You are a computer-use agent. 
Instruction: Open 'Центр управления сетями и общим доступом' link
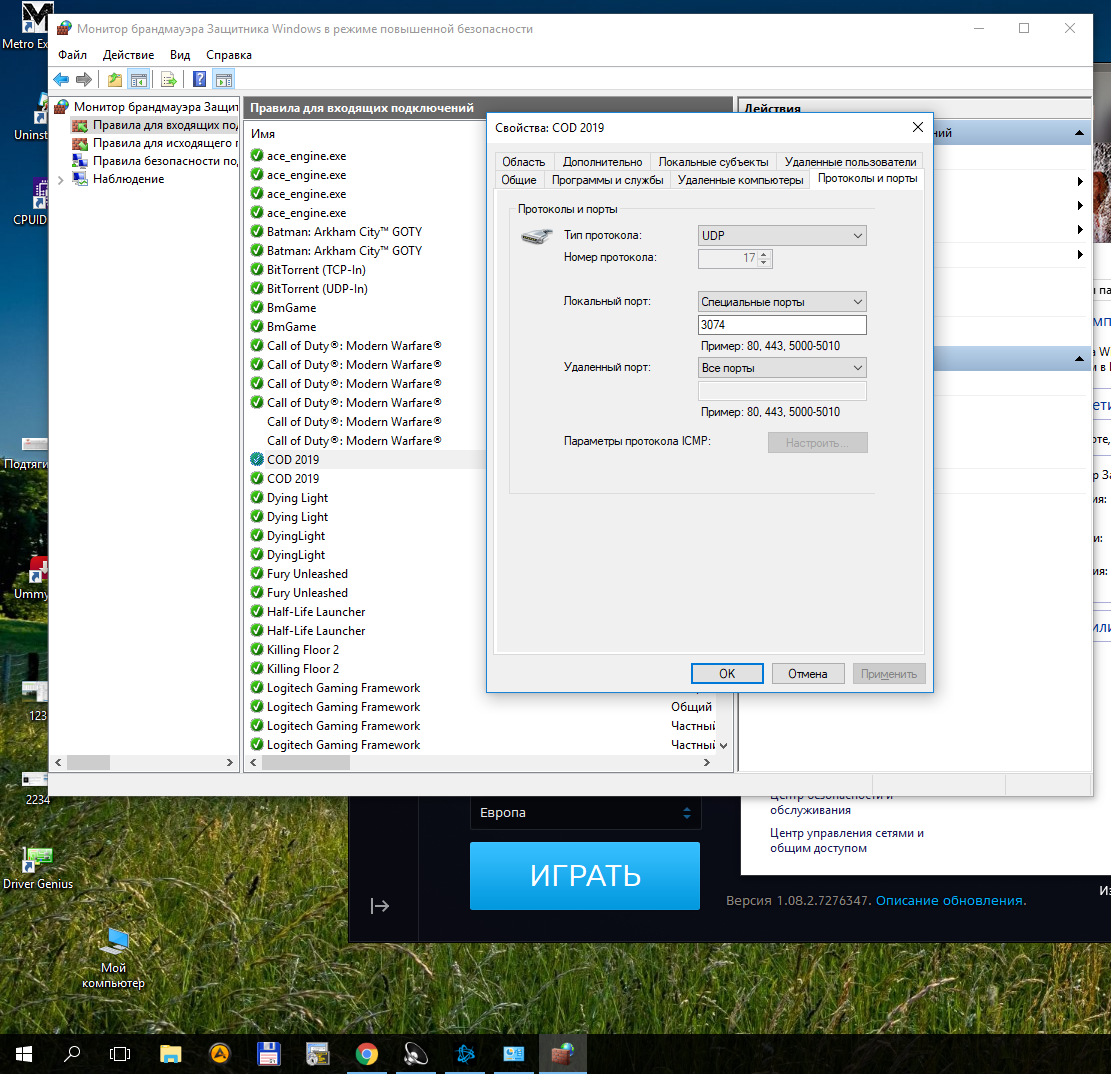tap(847, 840)
